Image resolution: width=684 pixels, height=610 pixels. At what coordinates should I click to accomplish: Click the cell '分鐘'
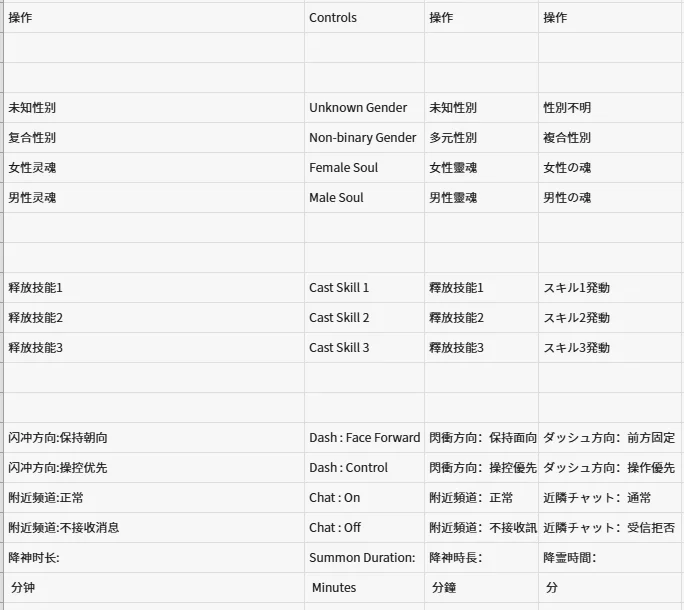click(481, 588)
